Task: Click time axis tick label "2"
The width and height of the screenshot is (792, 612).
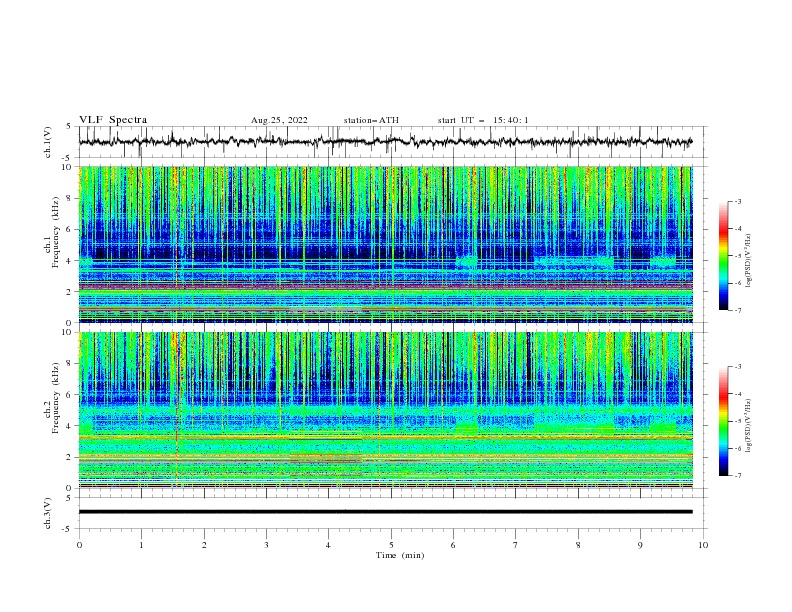Action: tap(204, 545)
